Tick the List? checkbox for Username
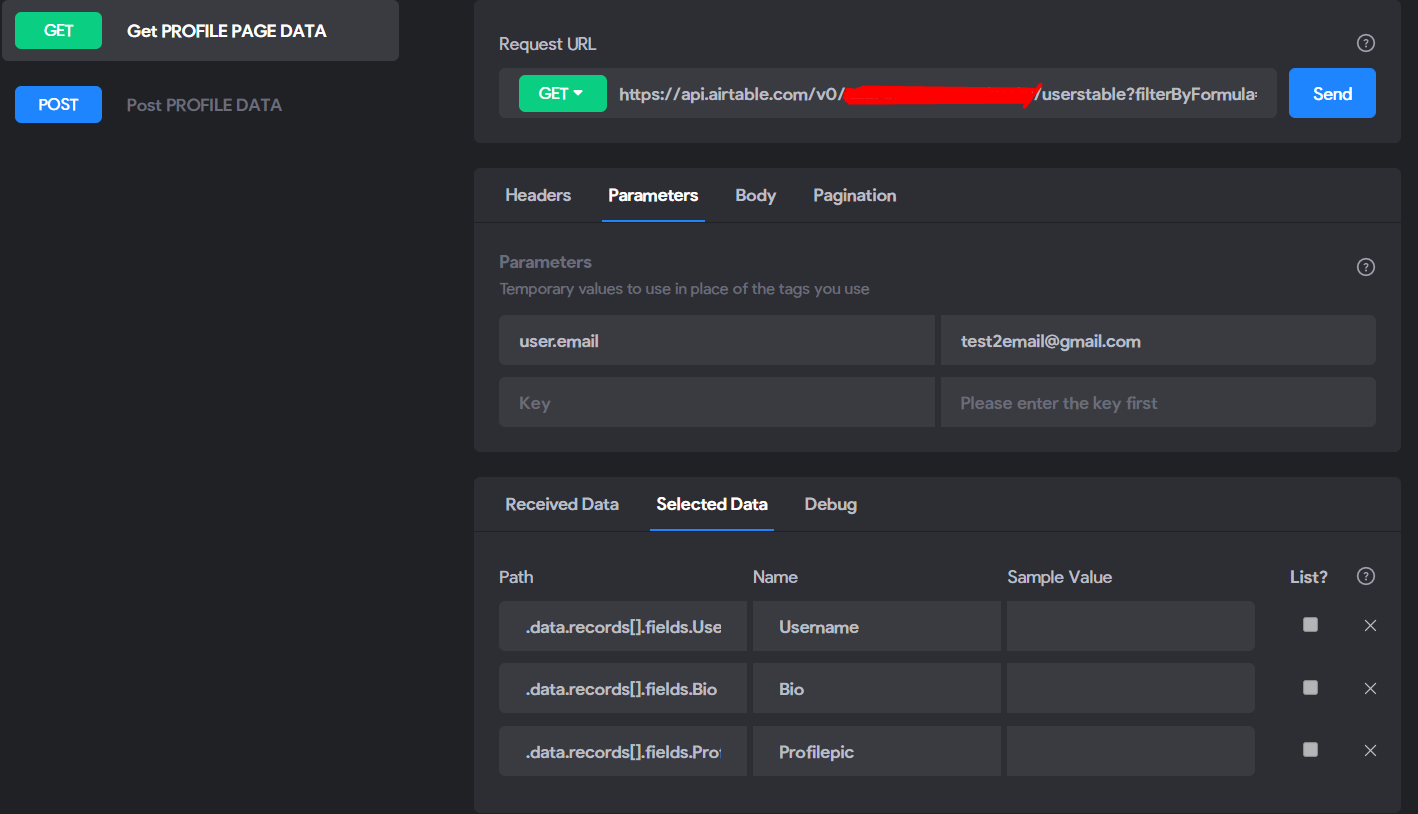The height and width of the screenshot is (814, 1418). [x=1310, y=625]
